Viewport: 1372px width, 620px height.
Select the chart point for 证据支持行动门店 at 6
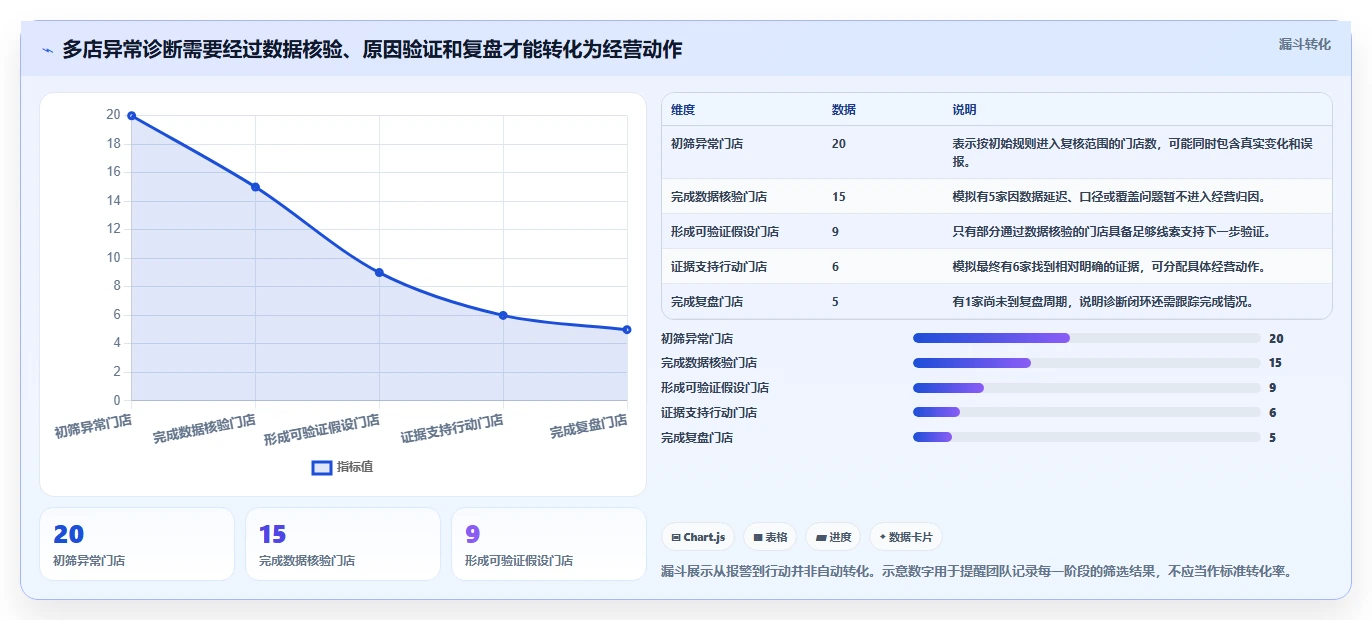pyautogui.click(x=503, y=315)
